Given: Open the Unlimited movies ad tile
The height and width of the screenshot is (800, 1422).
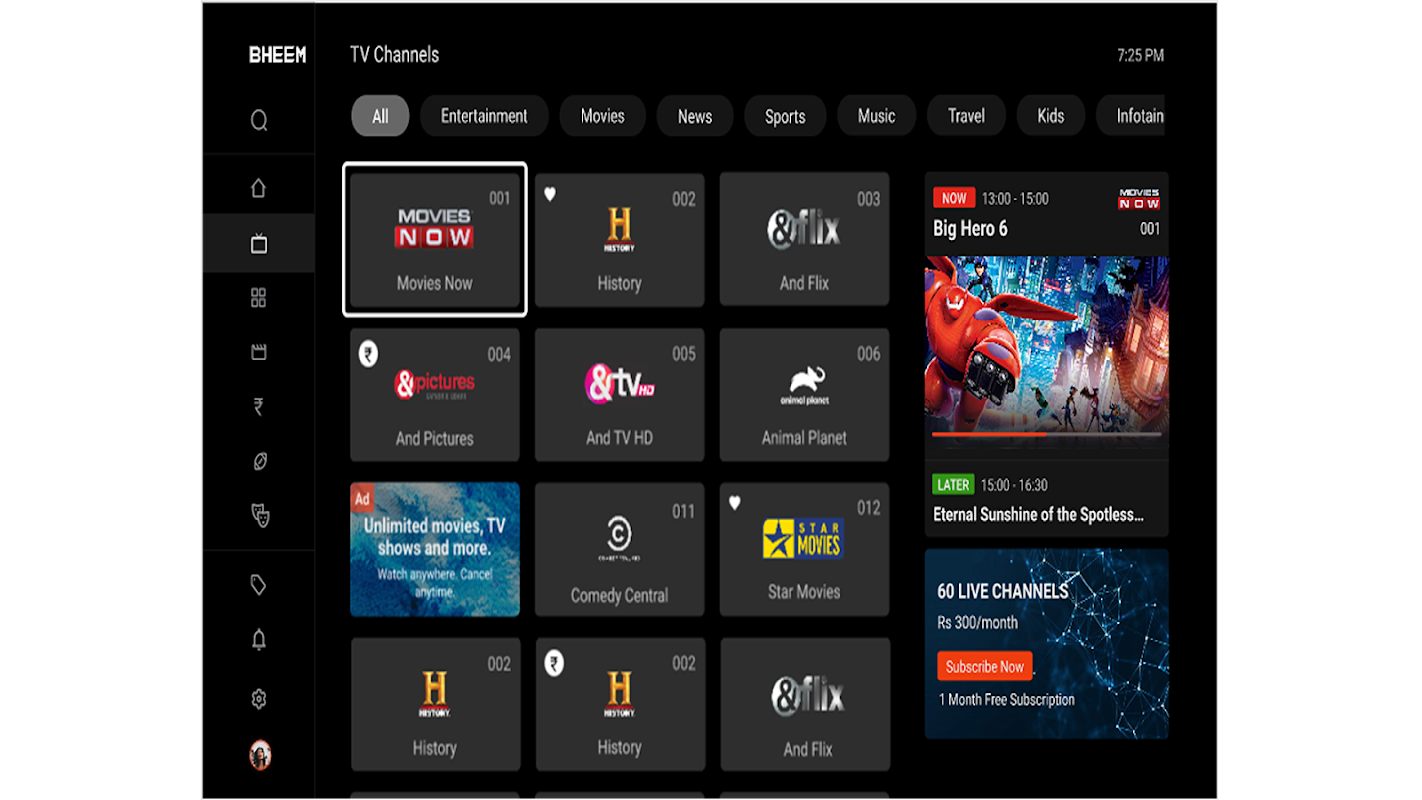Looking at the screenshot, I should (435, 550).
